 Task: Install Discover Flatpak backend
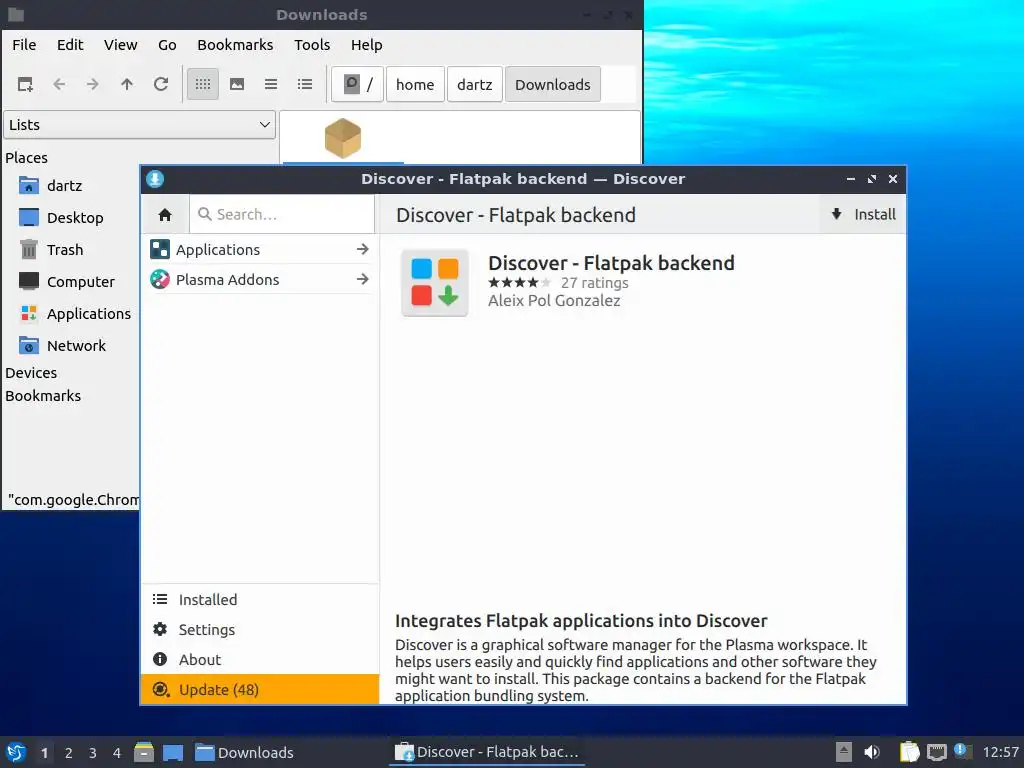coord(863,214)
